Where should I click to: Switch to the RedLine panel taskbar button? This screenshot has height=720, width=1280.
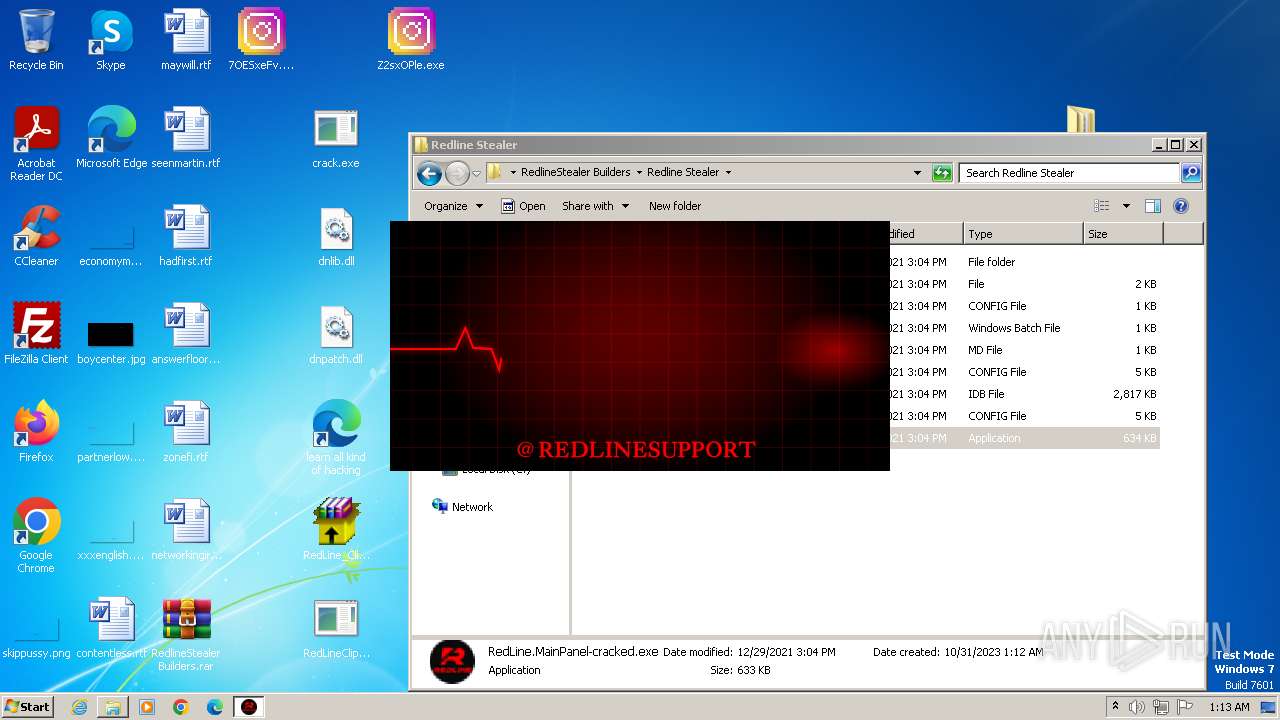click(x=248, y=707)
